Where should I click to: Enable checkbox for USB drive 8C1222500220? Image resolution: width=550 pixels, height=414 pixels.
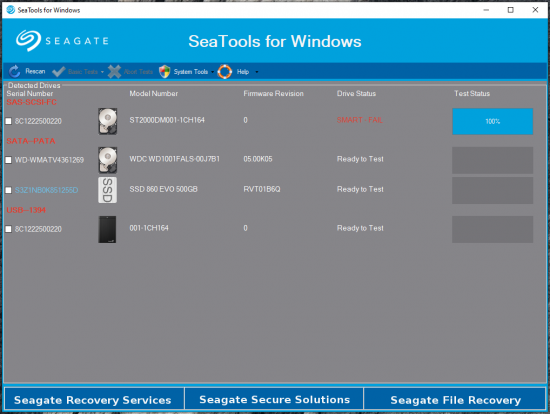coord(8,229)
